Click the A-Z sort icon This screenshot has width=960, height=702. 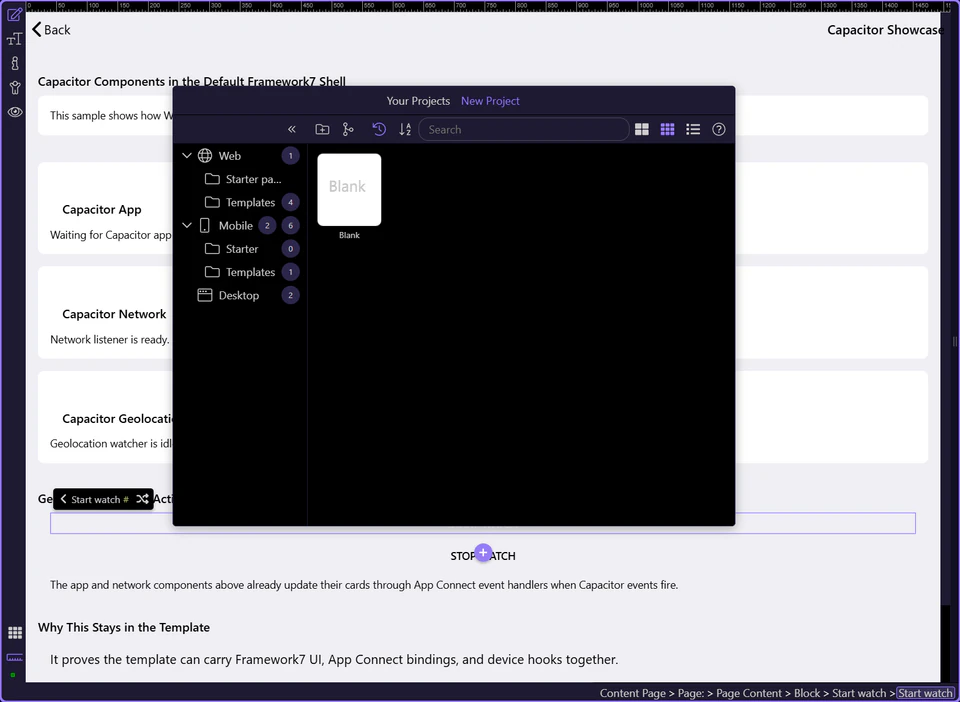pyautogui.click(x=405, y=129)
